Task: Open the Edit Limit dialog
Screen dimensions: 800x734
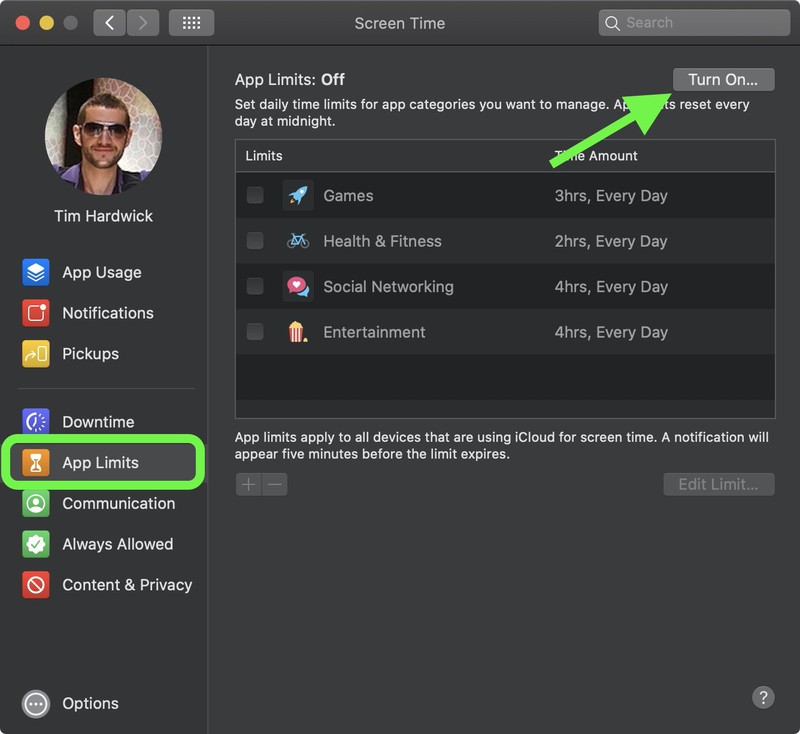Action: pos(718,484)
